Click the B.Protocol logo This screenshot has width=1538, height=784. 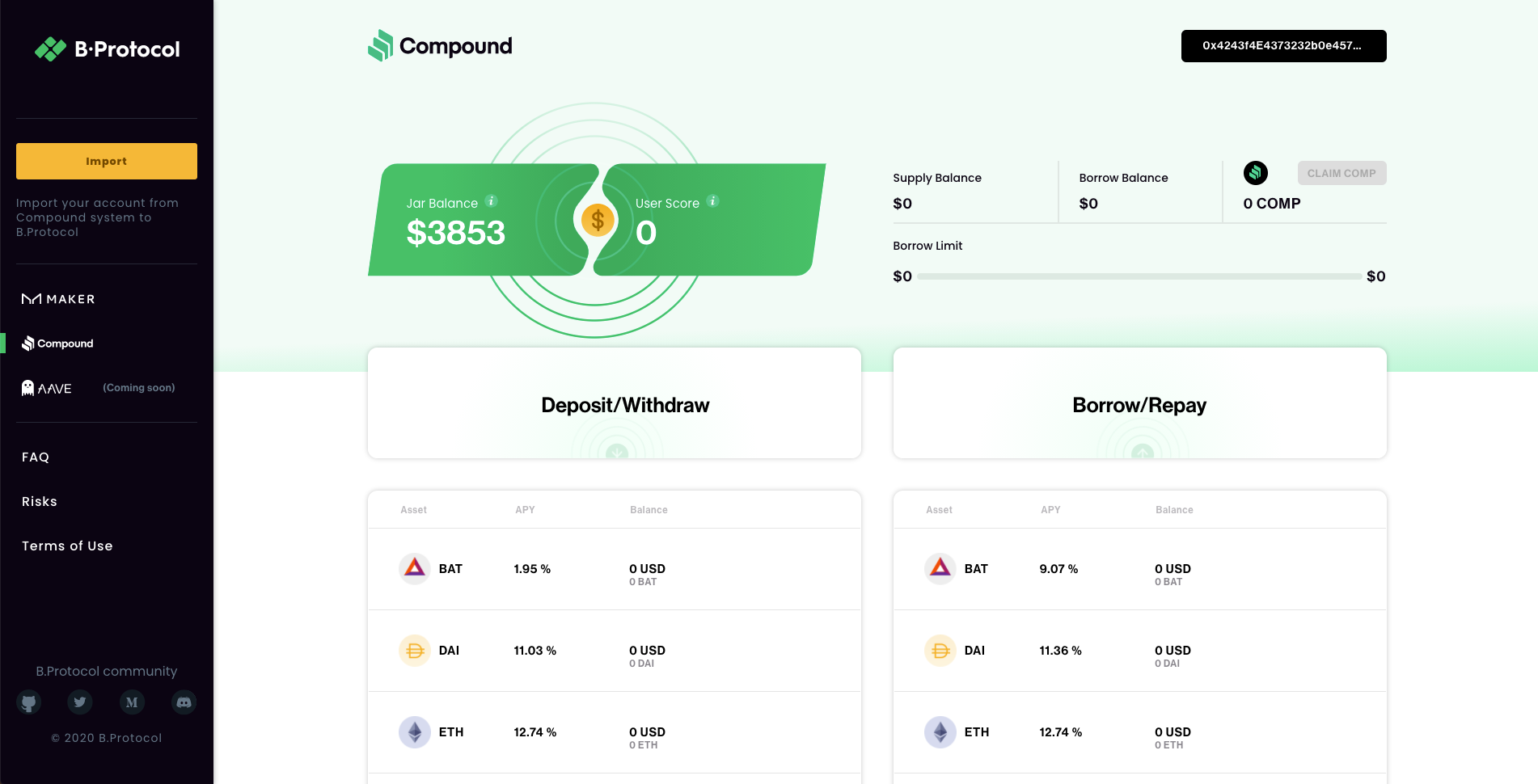tap(107, 49)
